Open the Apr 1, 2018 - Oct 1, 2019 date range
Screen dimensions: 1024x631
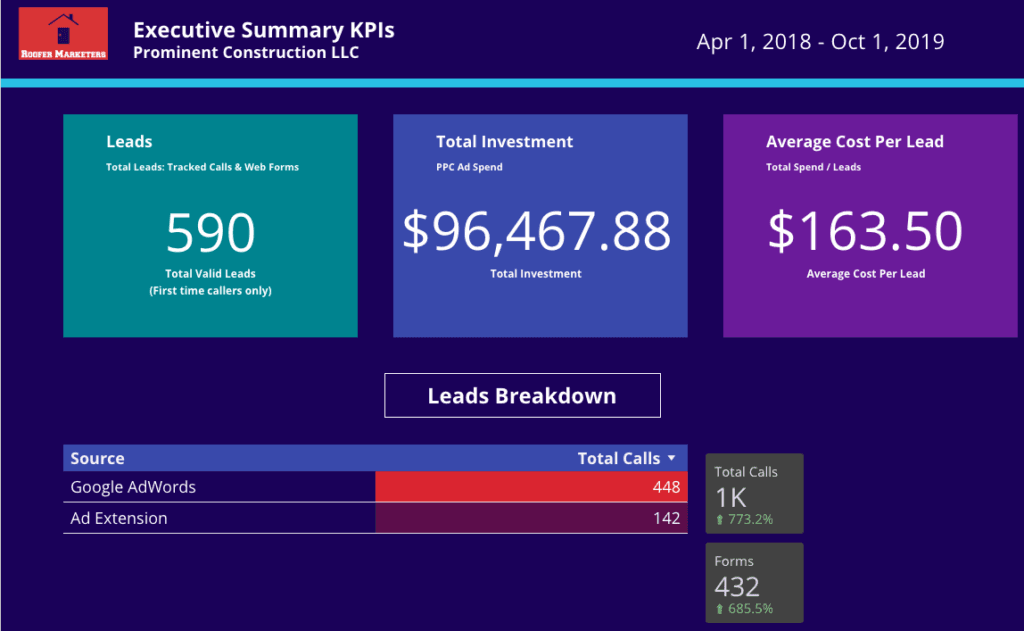(x=820, y=41)
